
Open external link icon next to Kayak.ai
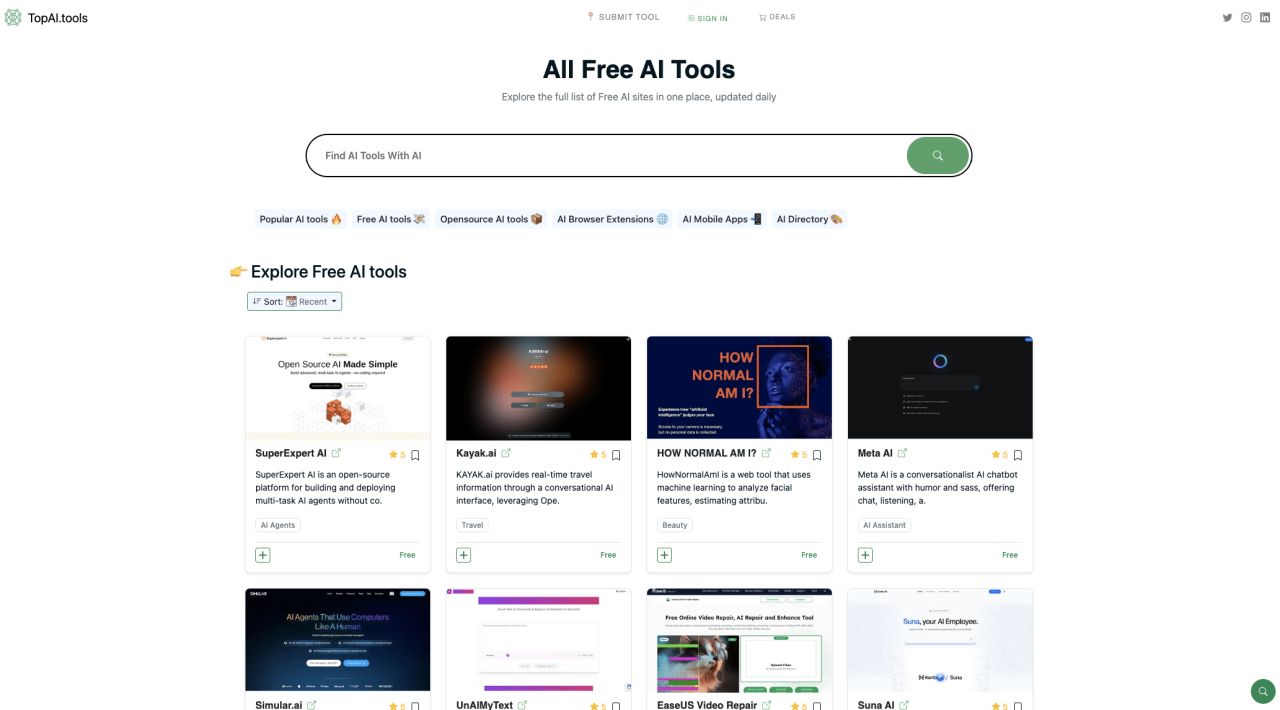[505, 453]
